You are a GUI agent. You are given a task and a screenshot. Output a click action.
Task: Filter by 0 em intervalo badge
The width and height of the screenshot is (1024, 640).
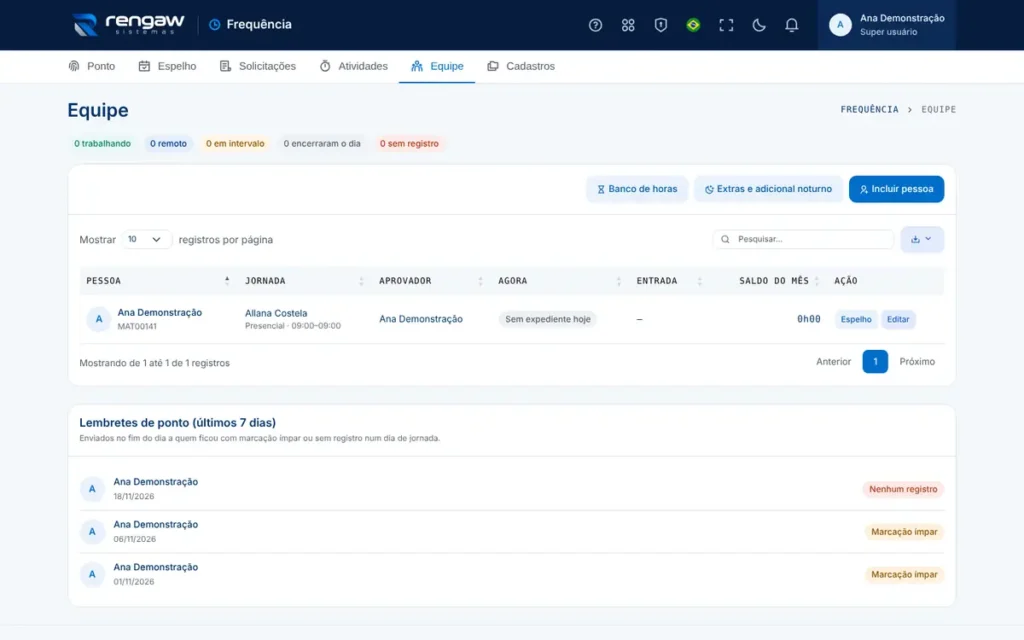coord(235,144)
